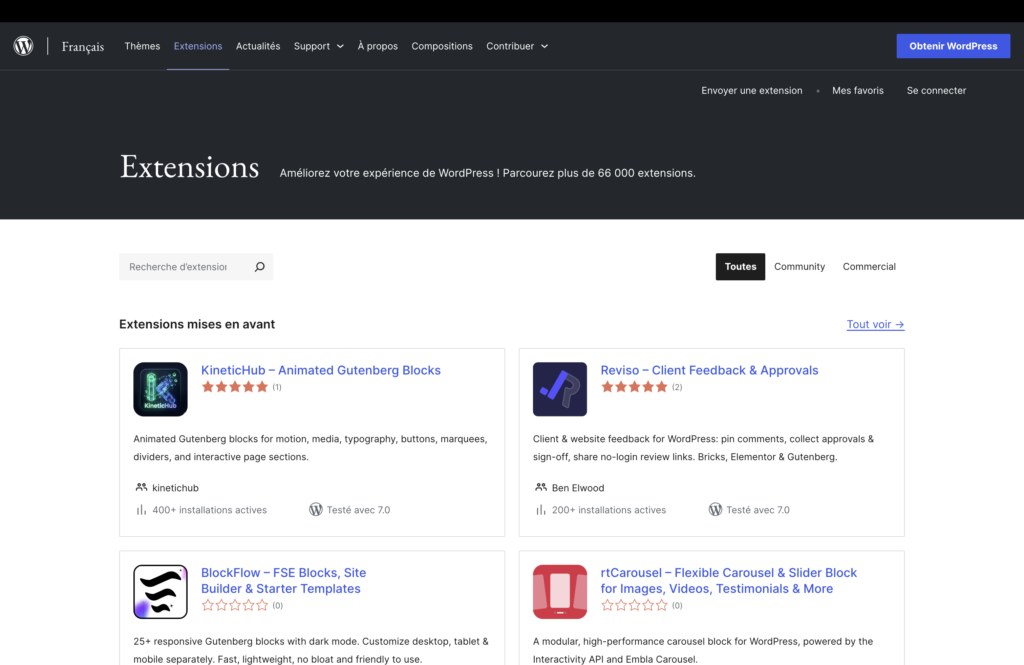Select the Toutes filter tab
Screen dimensions: 1024x665
point(740,267)
